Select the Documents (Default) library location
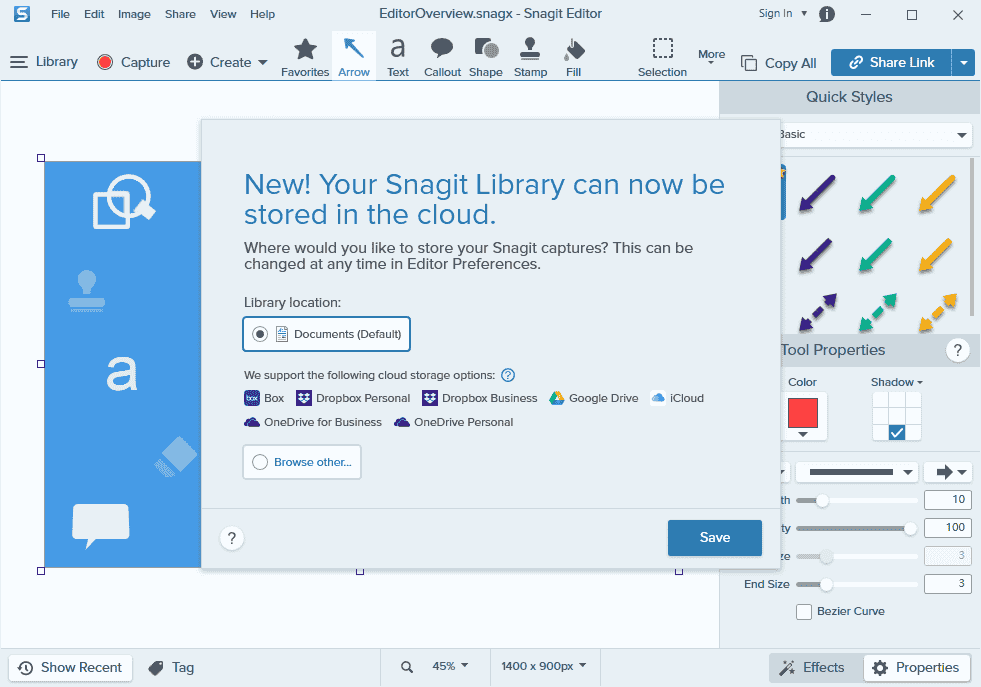Screen dimensions: 981x687 point(258,334)
